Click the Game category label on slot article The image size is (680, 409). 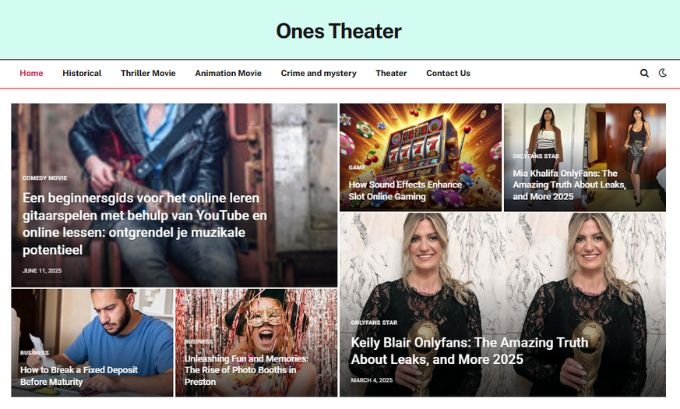[357, 167]
